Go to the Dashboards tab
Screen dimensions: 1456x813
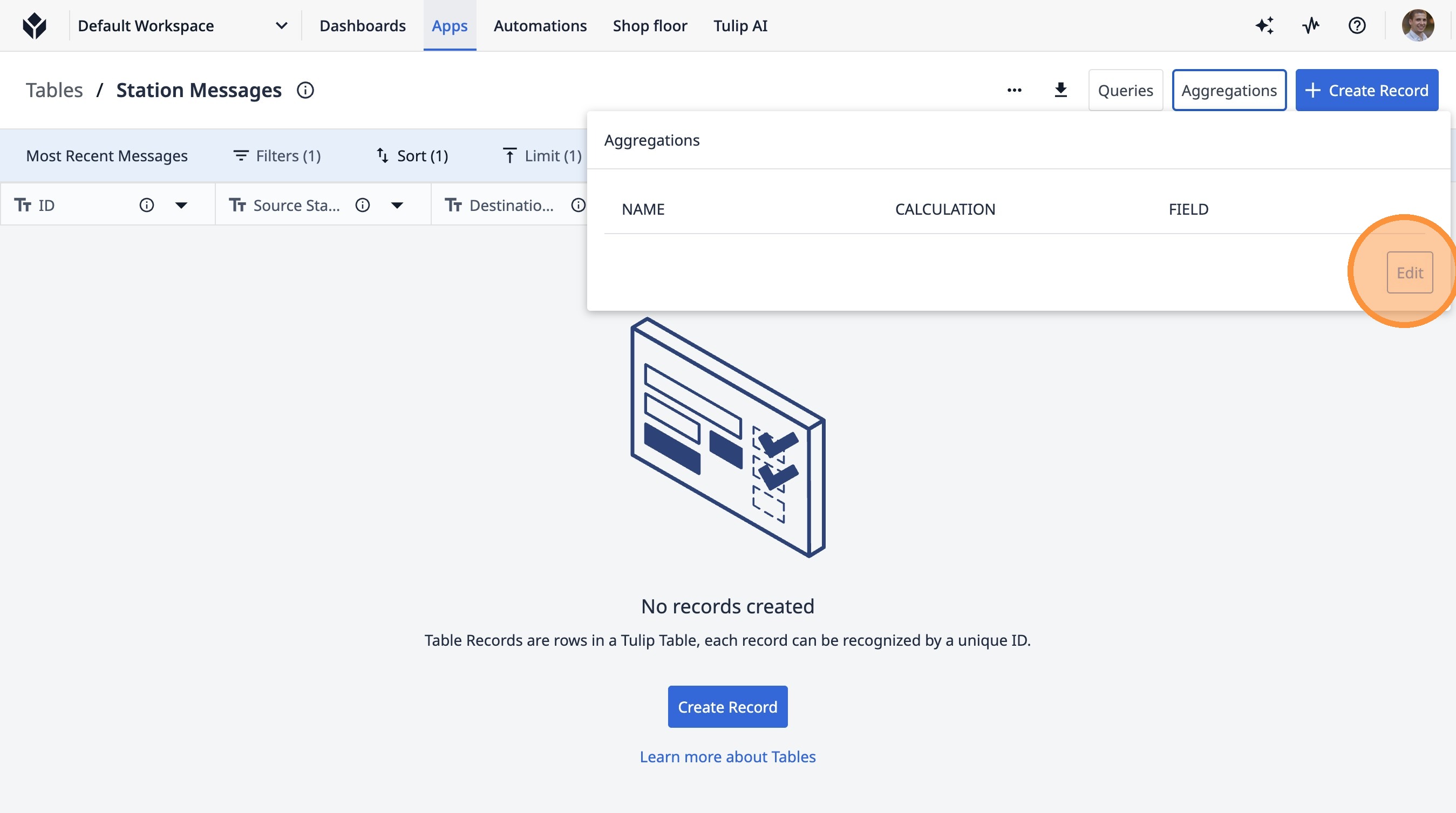pyautogui.click(x=362, y=25)
